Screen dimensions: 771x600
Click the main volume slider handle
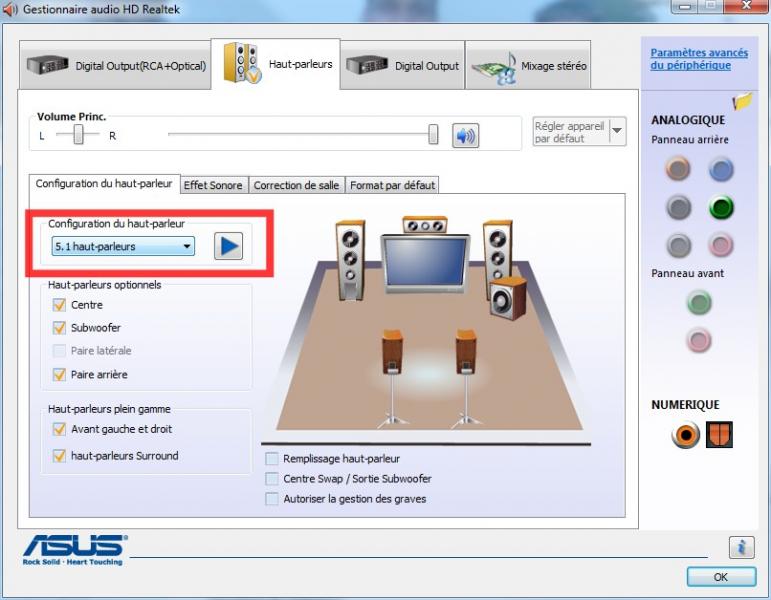click(433, 134)
